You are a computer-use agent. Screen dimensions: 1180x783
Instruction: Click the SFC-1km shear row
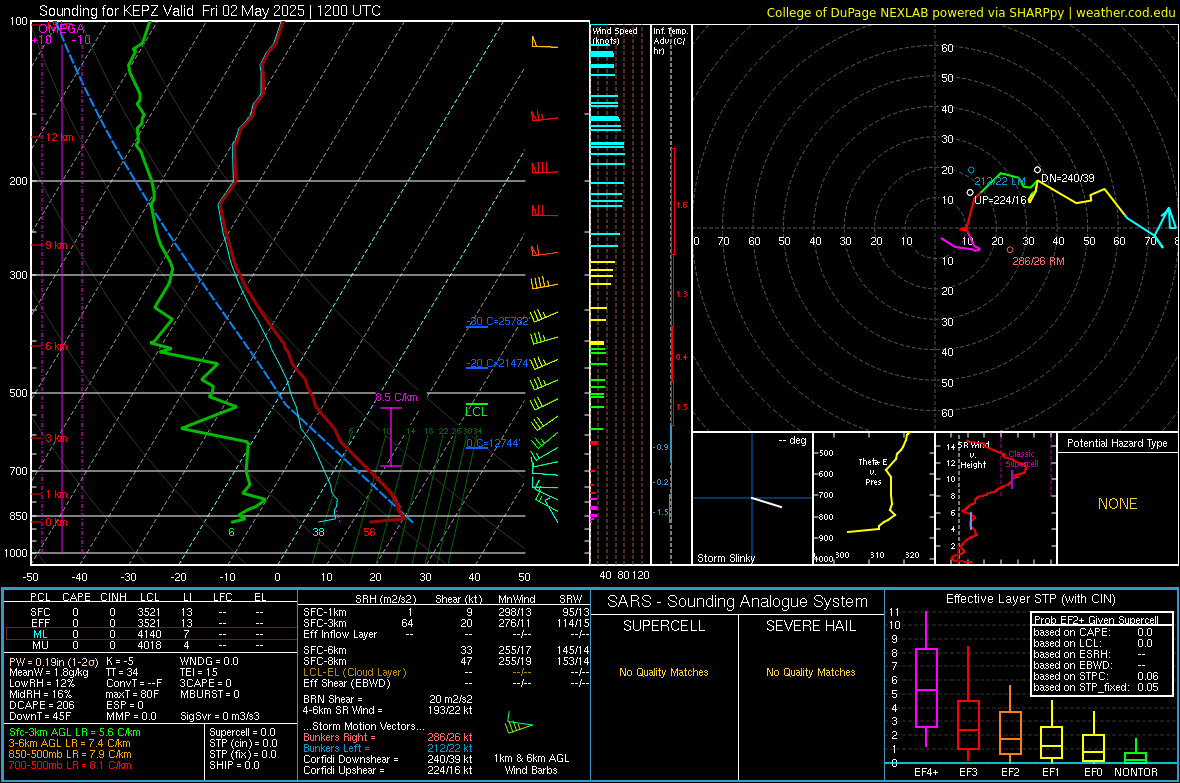point(446,612)
